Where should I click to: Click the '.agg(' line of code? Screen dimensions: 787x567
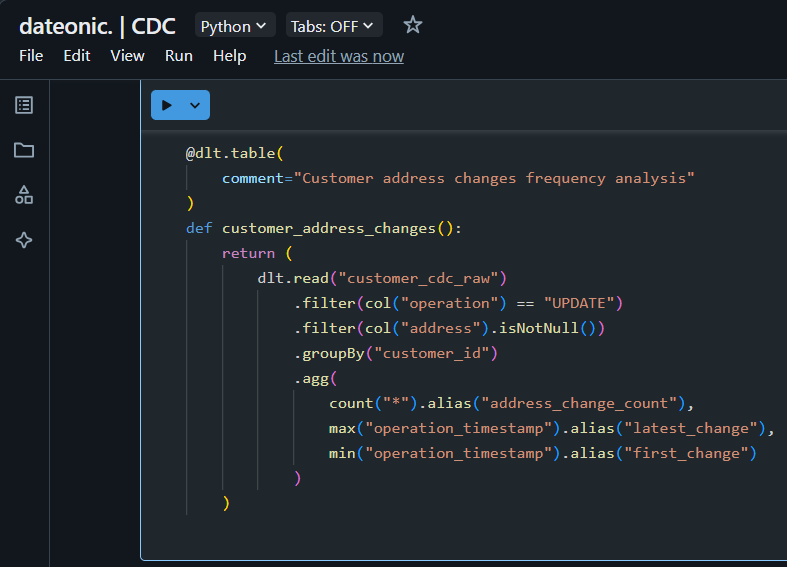tap(315, 378)
